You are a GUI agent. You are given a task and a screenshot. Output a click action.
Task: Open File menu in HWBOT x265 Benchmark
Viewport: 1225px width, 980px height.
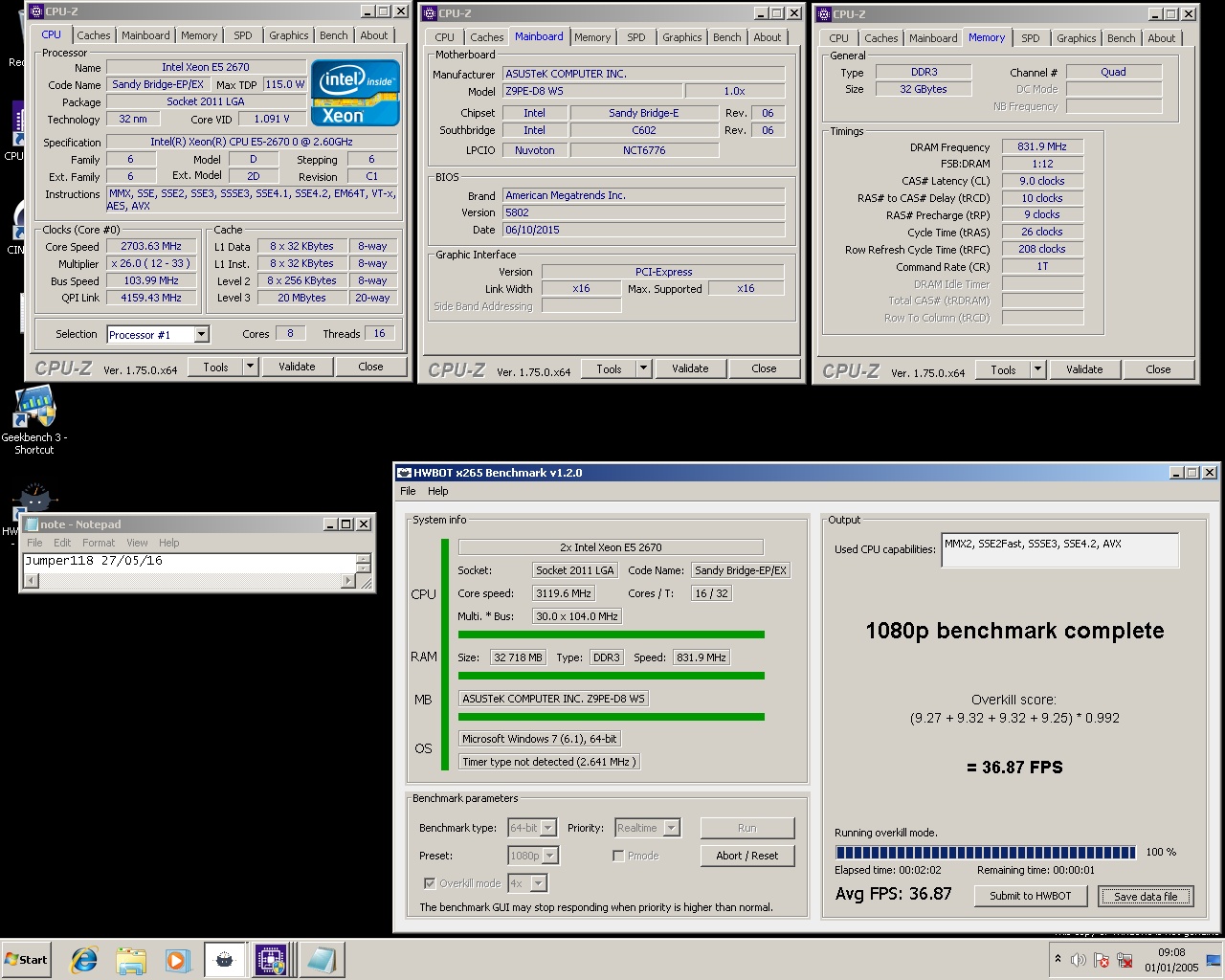[x=408, y=491]
